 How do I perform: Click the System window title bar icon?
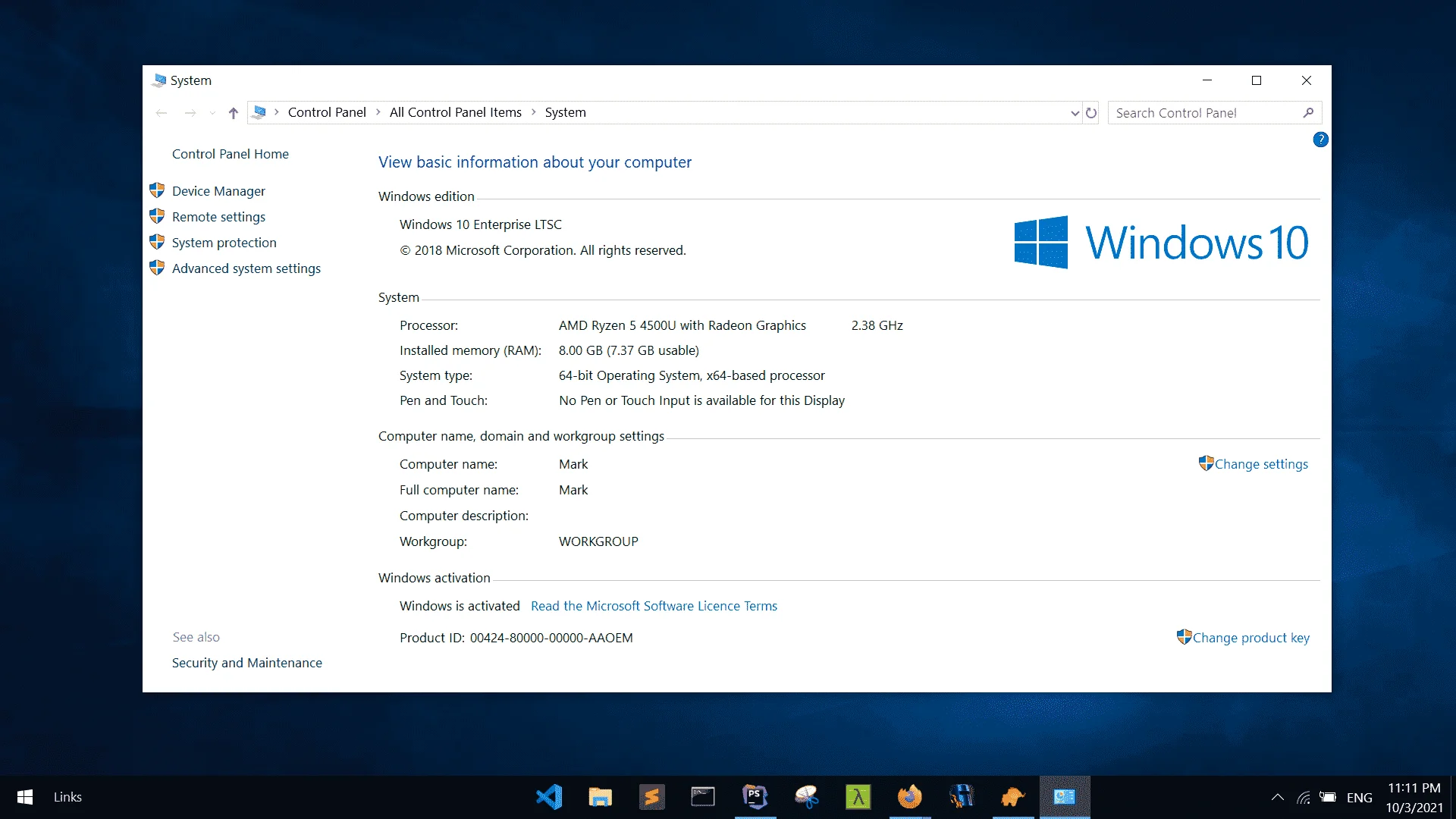point(159,80)
